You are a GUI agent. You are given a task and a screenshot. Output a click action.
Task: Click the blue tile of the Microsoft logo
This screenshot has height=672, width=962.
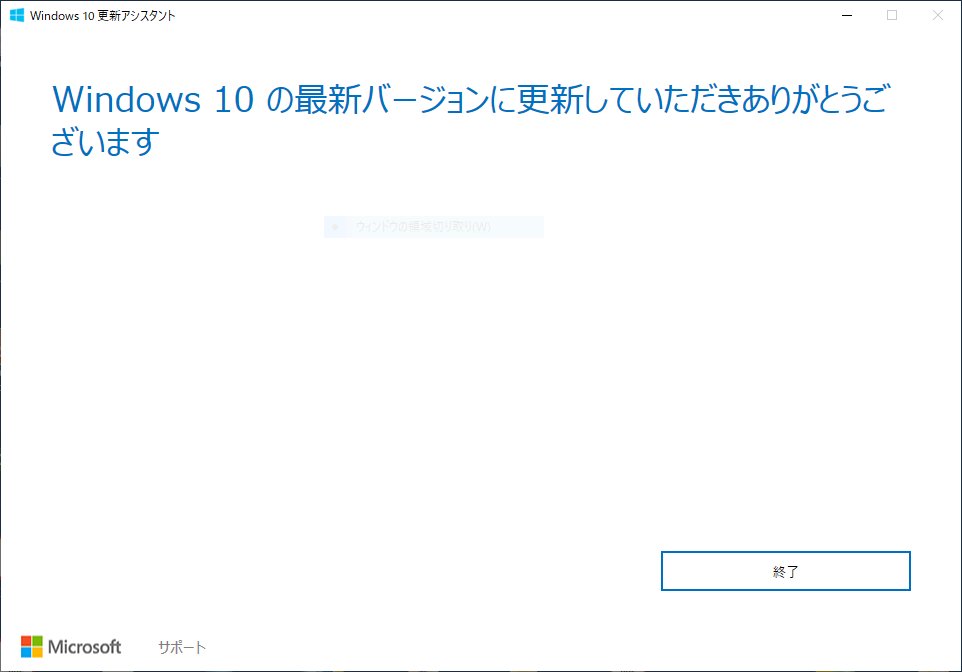click(26, 651)
